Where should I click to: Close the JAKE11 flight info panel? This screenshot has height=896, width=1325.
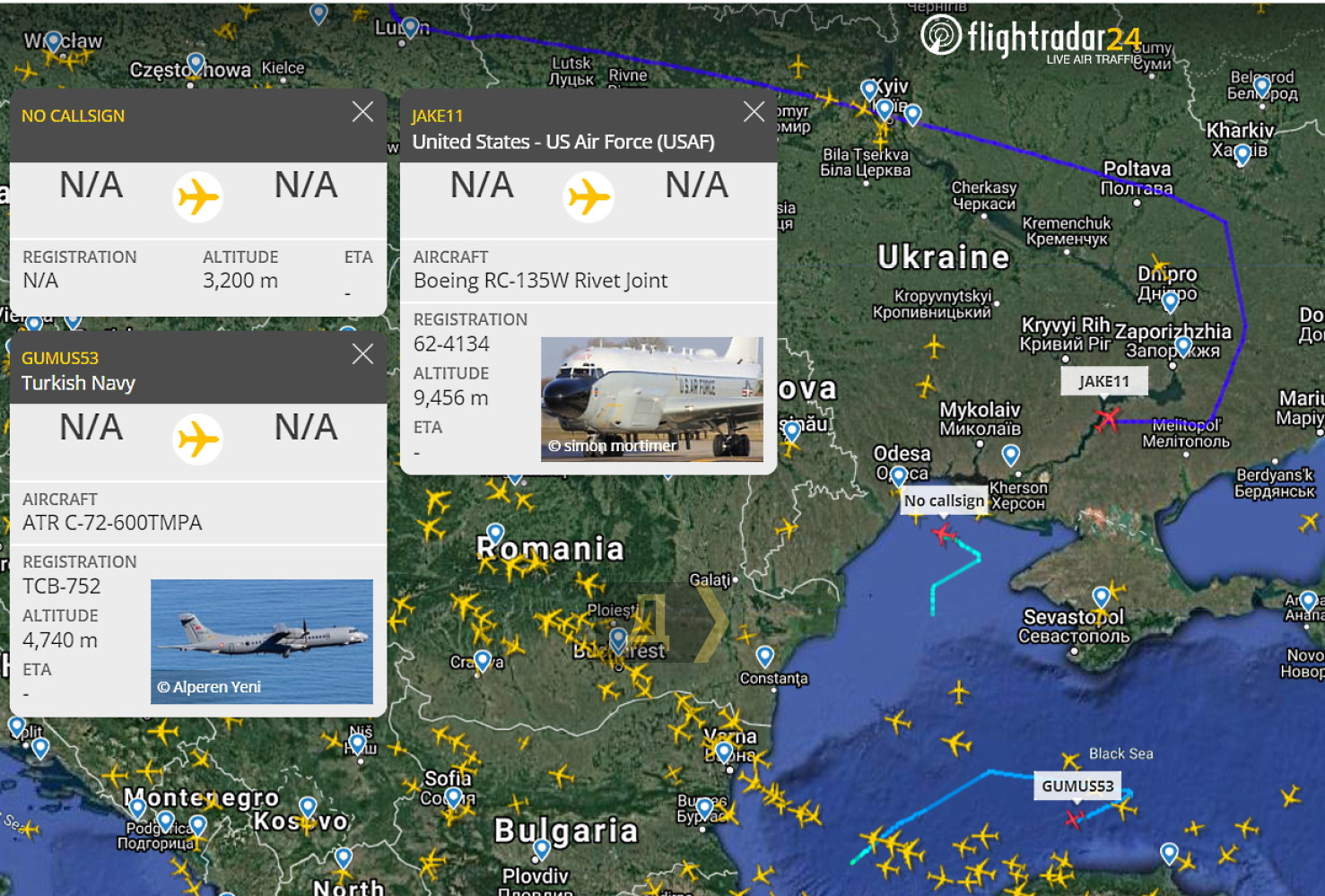point(754,111)
